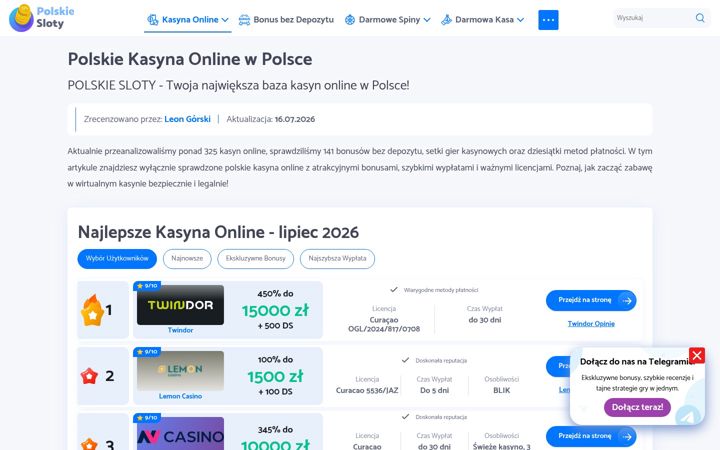Select the Ekskluzywne Bonusy filter tab

click(256, 259)
